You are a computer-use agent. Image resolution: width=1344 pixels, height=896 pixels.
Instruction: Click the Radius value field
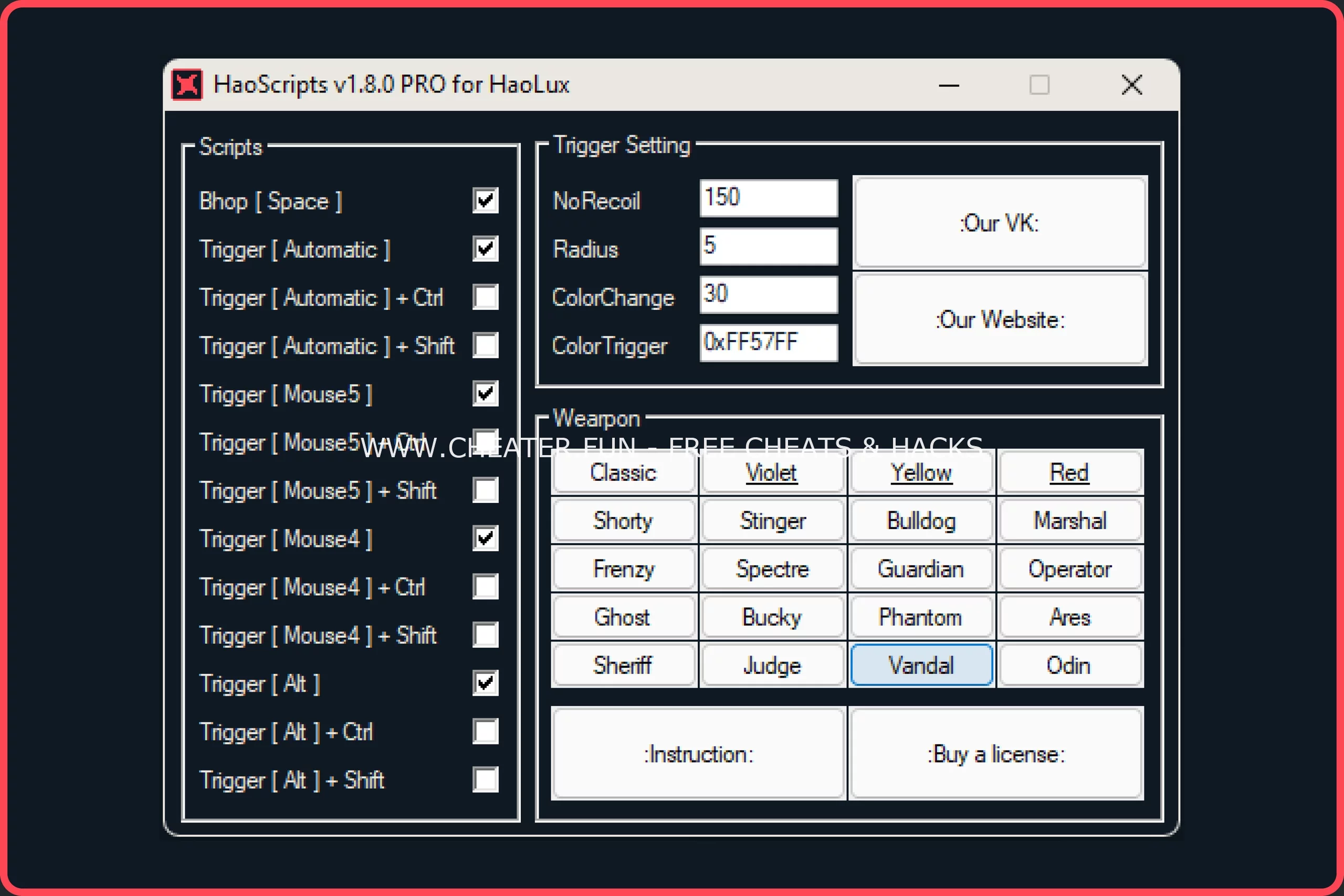point(769,246)
